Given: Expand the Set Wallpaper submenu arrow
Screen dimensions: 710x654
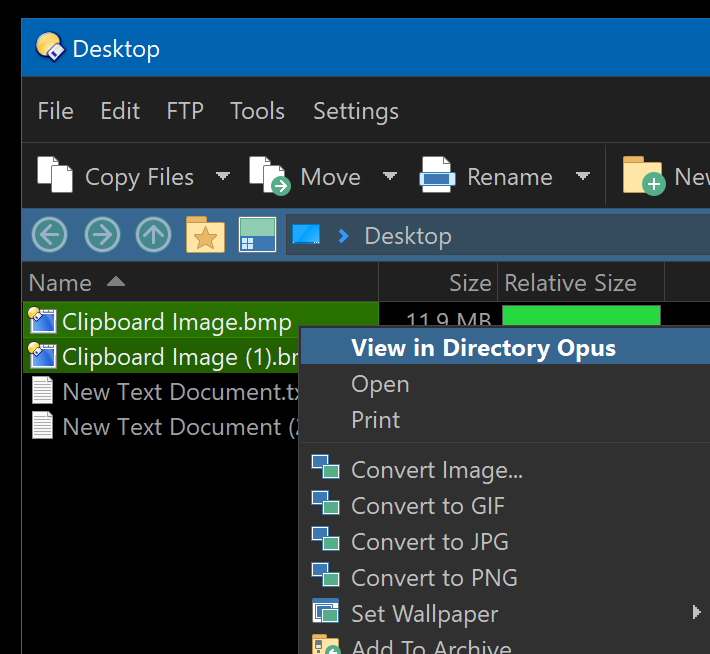Looking at the screenshot, I should [696, 612].
